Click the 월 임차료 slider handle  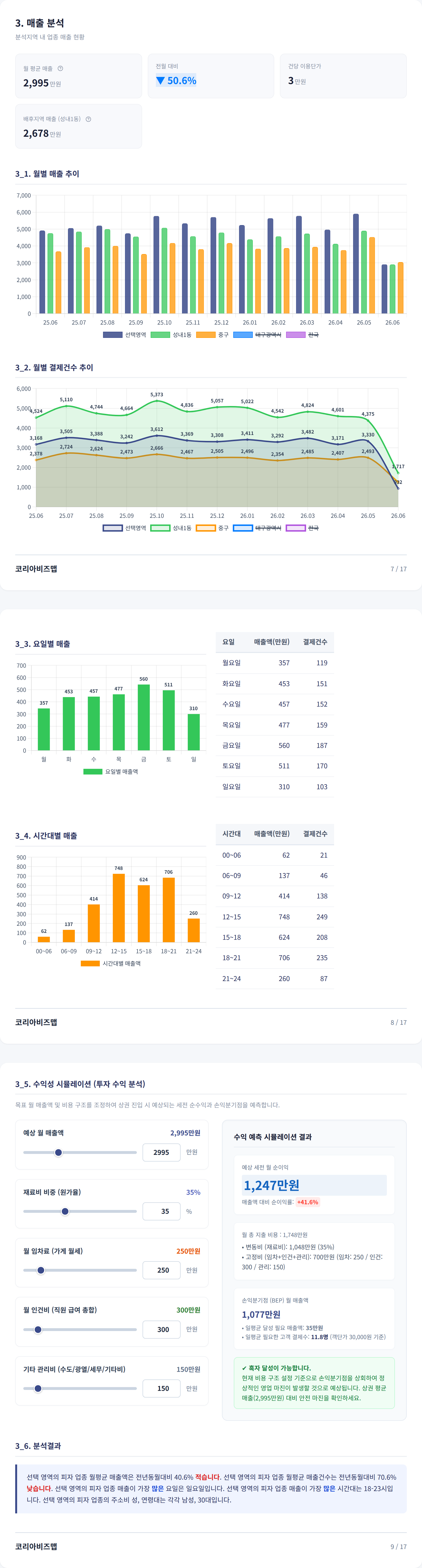click(x=41, y=1270)
